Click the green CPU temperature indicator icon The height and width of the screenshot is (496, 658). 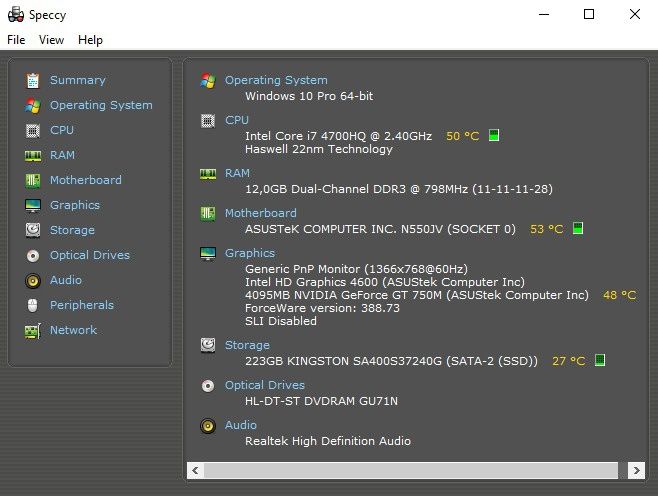click(x=494, y=136)
